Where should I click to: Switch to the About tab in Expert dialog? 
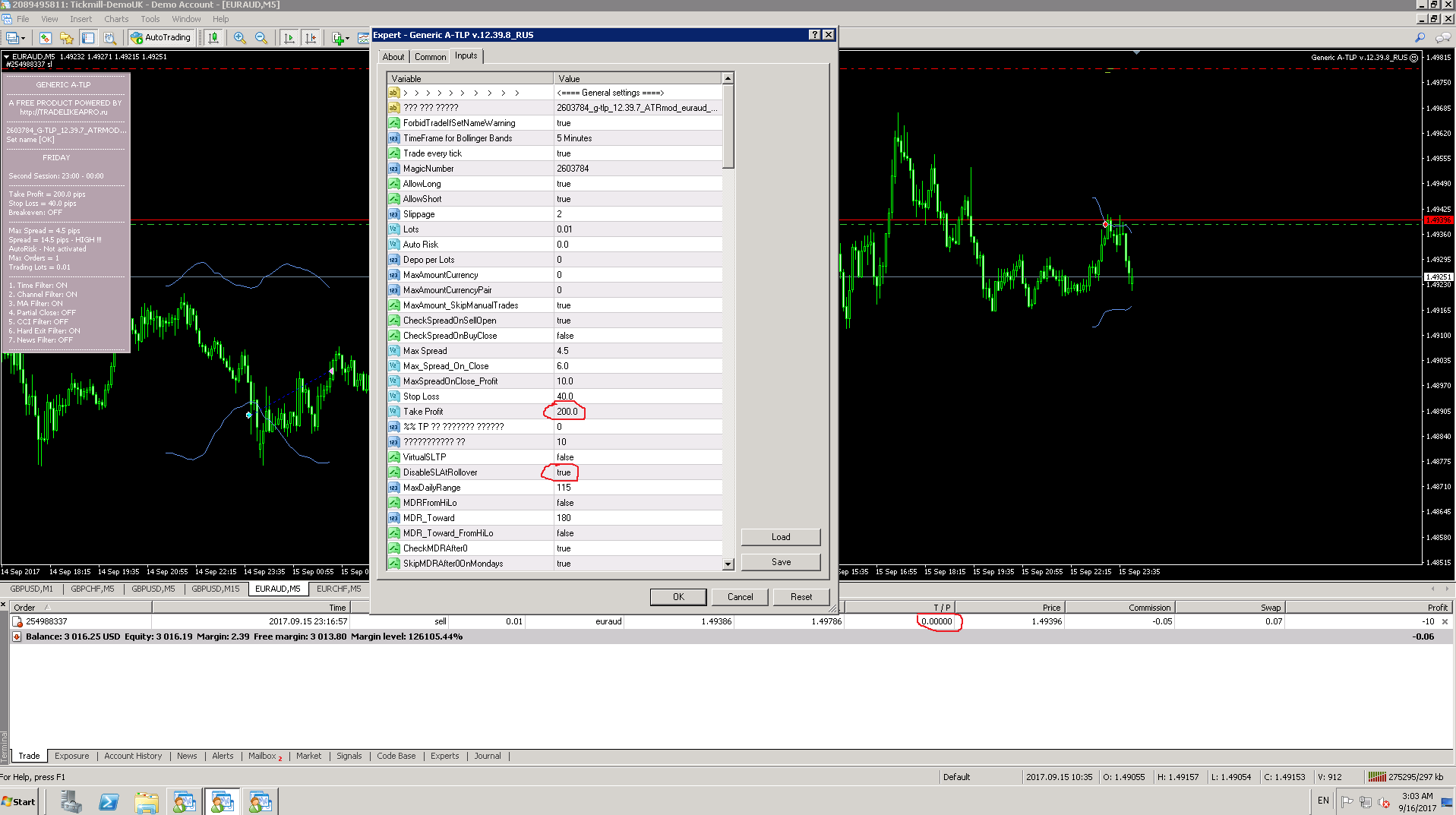point(393,57)
